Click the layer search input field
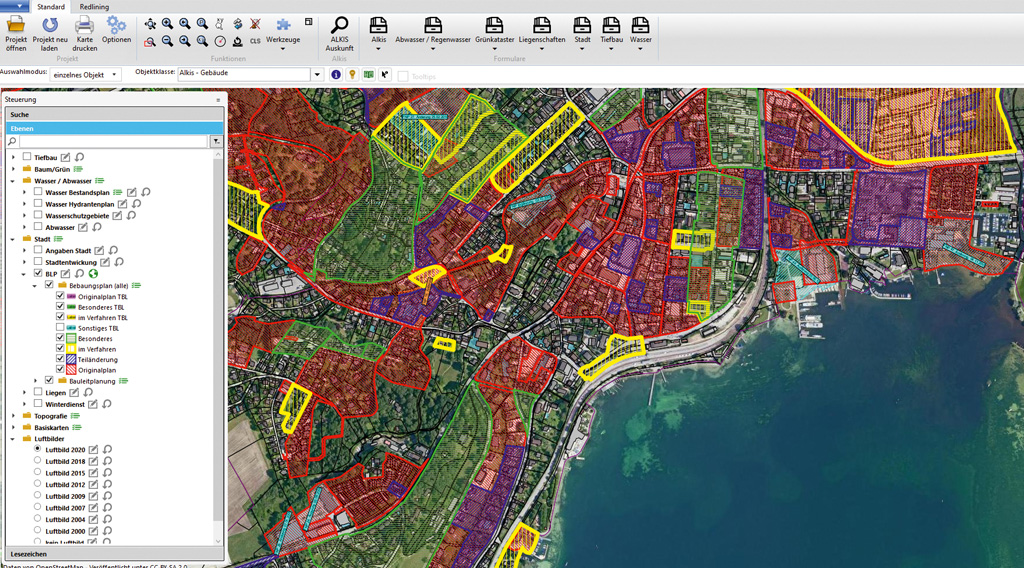This screenshot has height=568, width=1024. [x=112, y=142]
